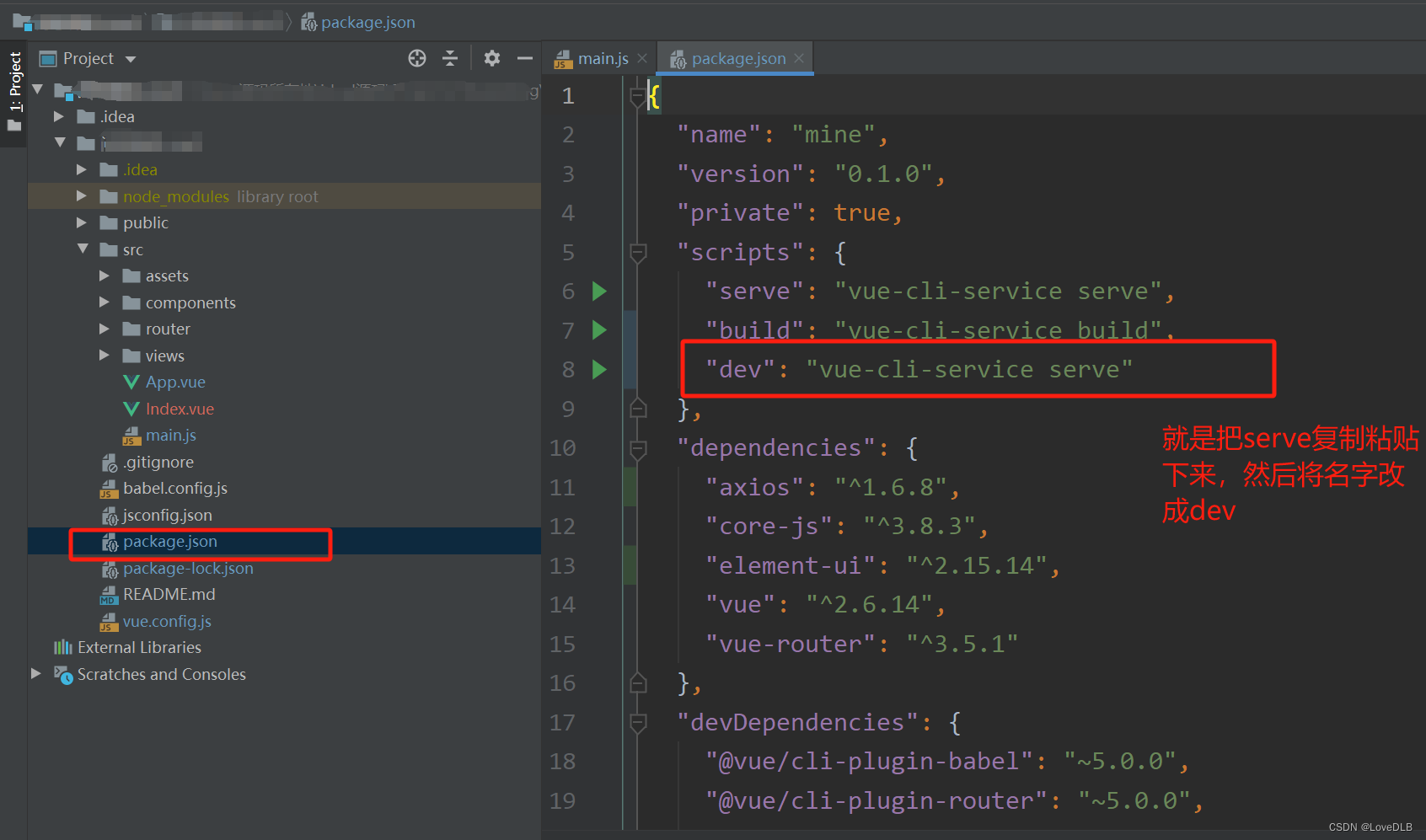Click the Hide Project tool window icon
The image size is (1426, 840).
525,58
